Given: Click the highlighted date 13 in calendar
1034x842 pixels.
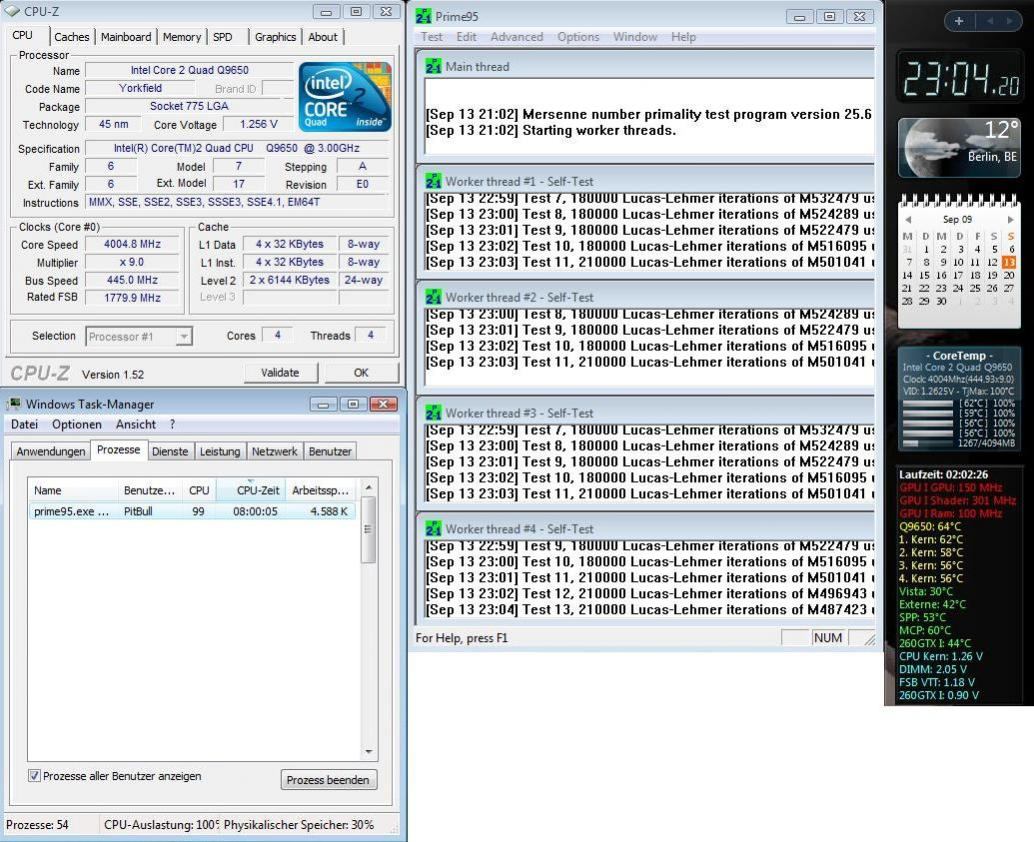Looking at the screenshot, I should (x=1009, y=262).
